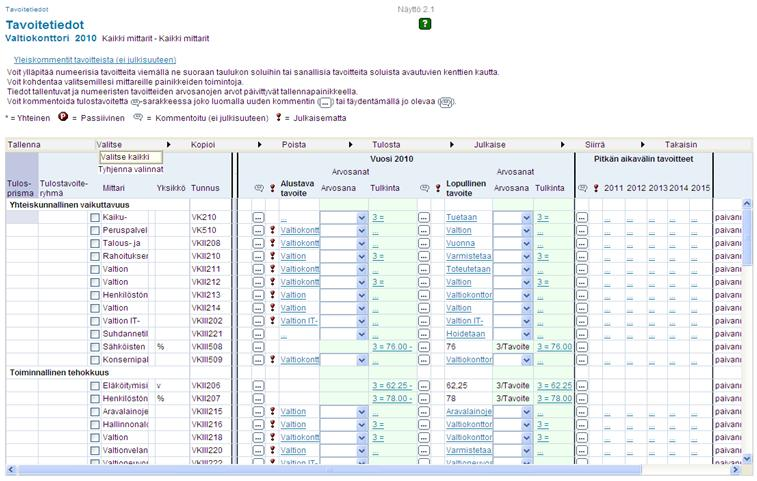Choose Tyhjennä valinnat option
757x481 pixels.
pyautogui.click(x=131, y=170)
